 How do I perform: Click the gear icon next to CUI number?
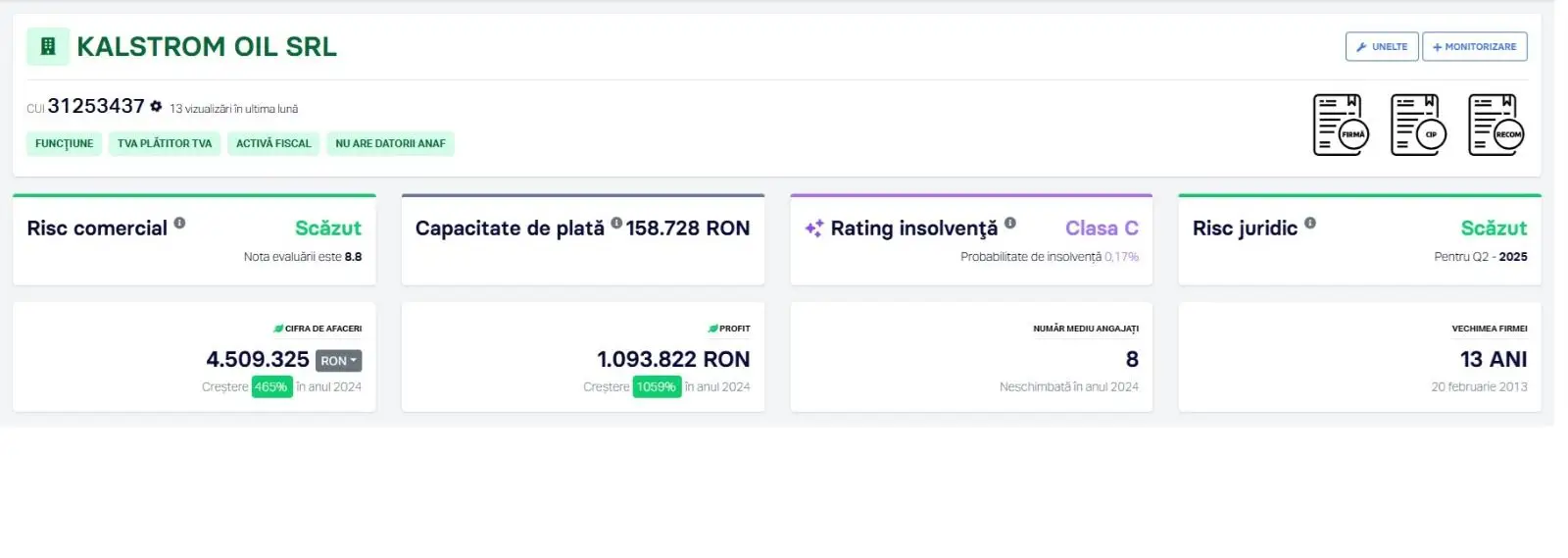[x=156, y=106]
